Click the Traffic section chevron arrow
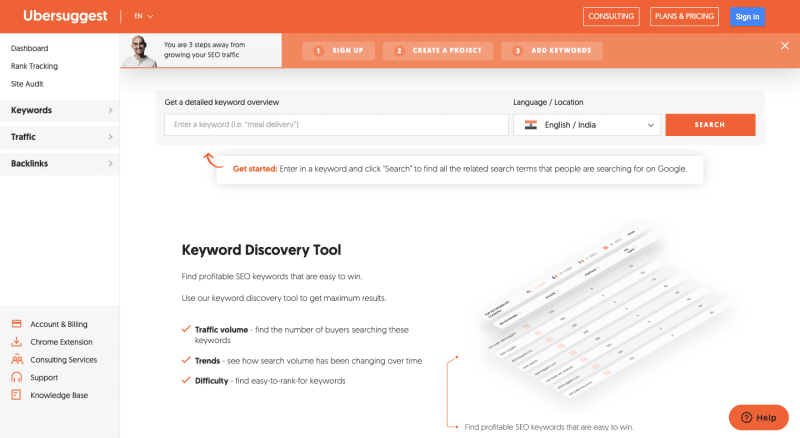This screenshot has height=438, width=800. [x=110, y=137]
